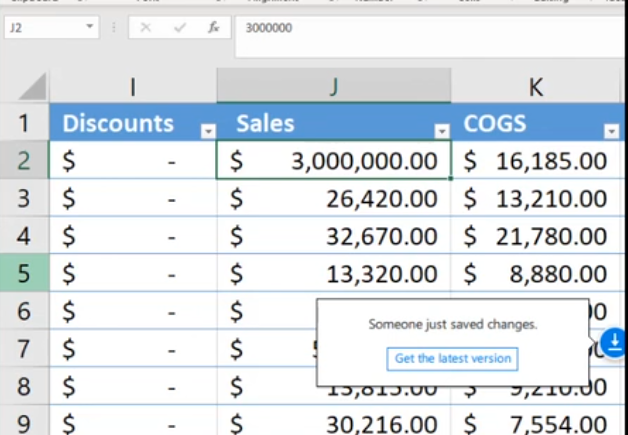The height and width of the screenshot is (435, 628).
Task: Click the Someone just saved changes message
Action: (x=453, y=324)
